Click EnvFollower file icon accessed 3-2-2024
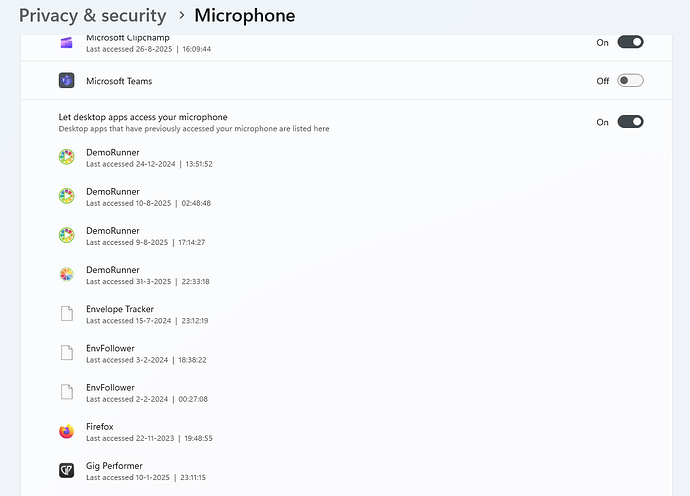 click(x=67, y=353)
